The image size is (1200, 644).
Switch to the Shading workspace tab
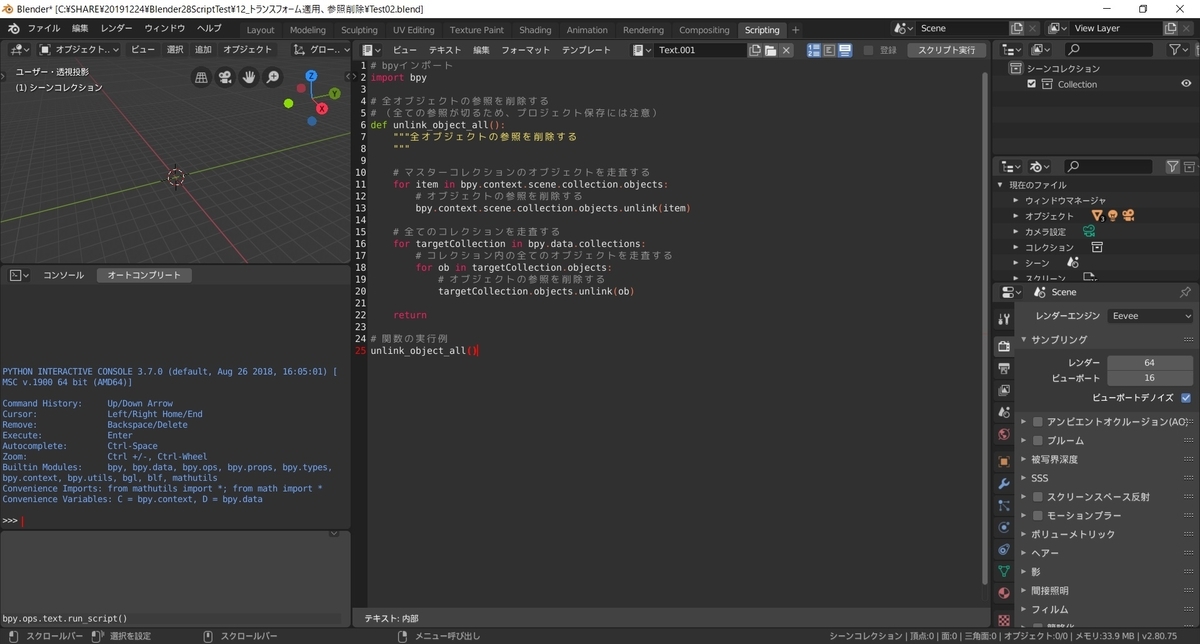[x=535, y=30]
